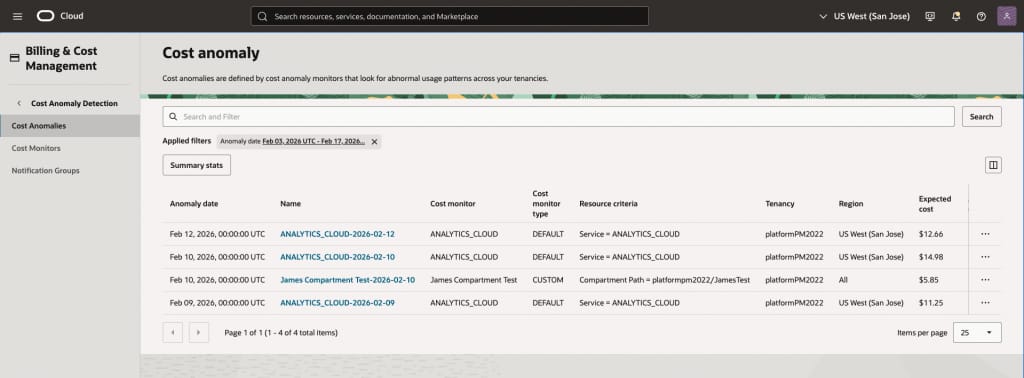
Task: Click the Expected cost column header
Action: coord(935,204)
